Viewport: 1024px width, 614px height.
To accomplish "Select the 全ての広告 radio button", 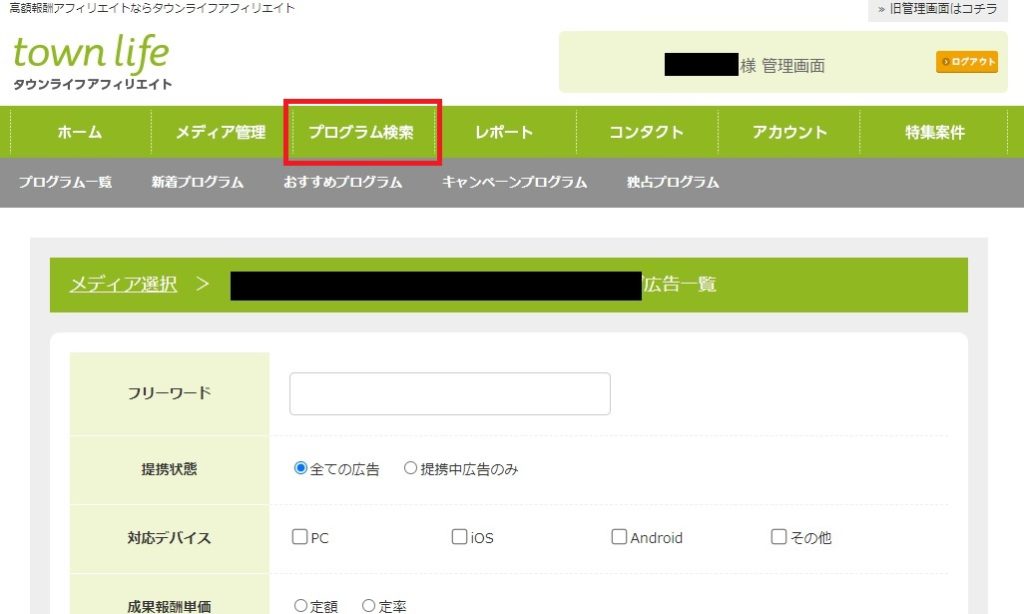I will click(300, 468).
